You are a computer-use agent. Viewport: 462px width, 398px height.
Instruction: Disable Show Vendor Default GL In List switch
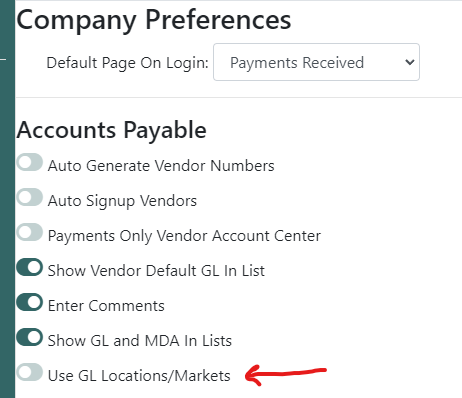pos(30,267)
